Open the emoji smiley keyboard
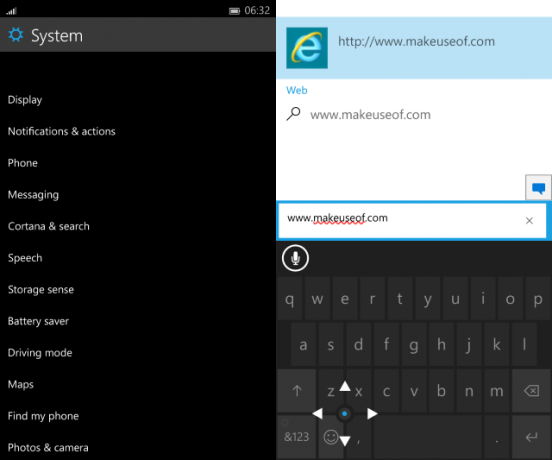The width and height of the screenshot is (552, 460). [331, 437]
